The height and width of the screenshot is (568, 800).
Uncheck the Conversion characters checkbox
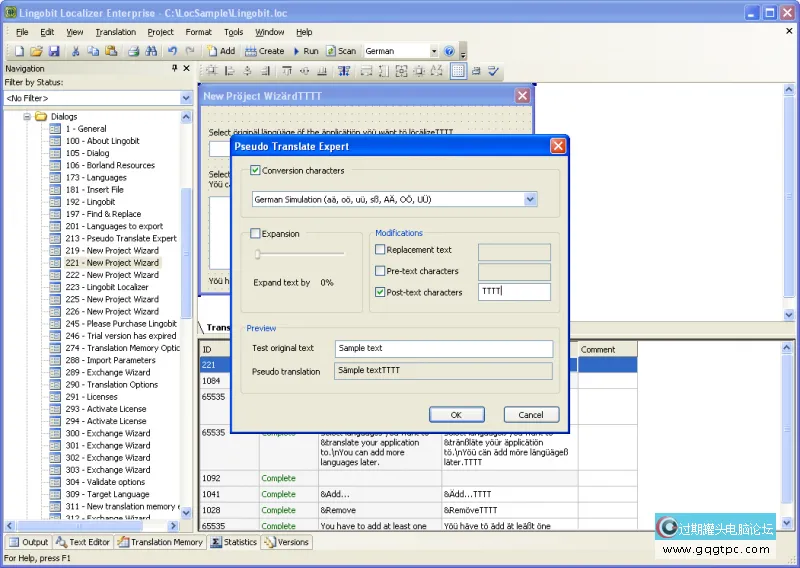[256, 171]
